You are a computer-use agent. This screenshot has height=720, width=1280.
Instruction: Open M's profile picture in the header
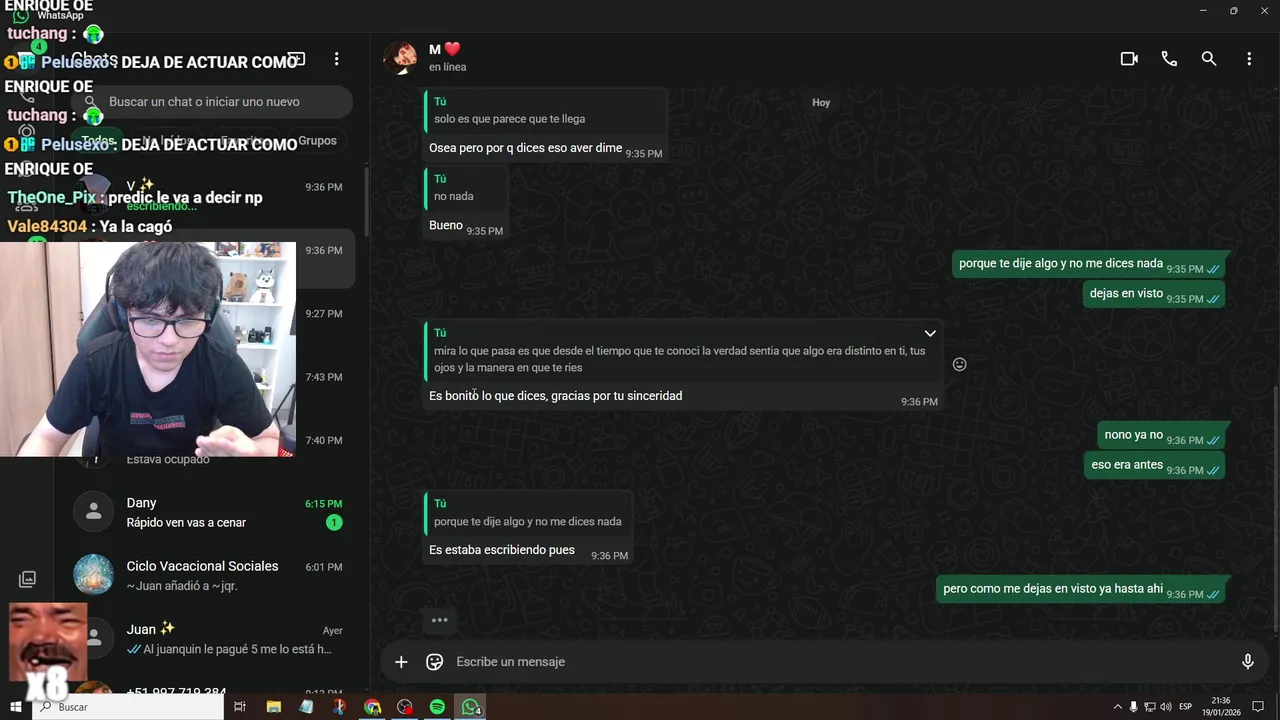click(401, 58)
